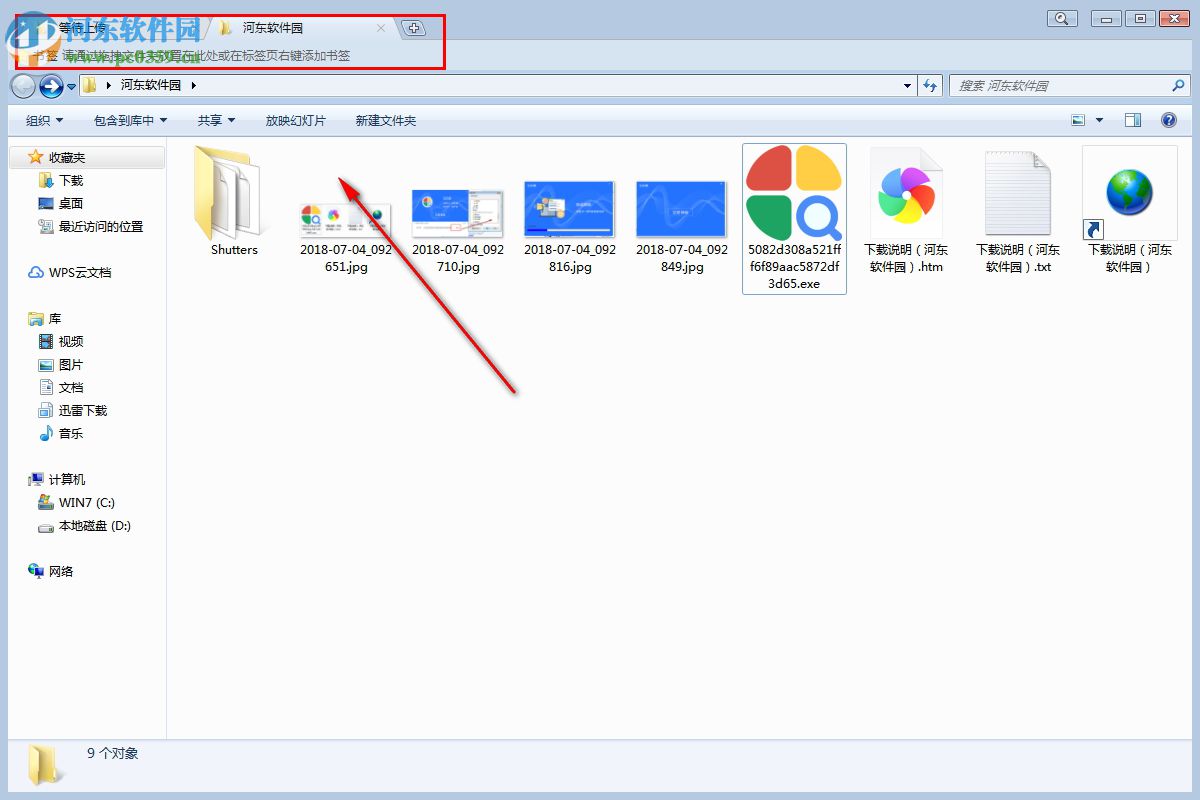Open the 文档 library

tap(61, 387)
